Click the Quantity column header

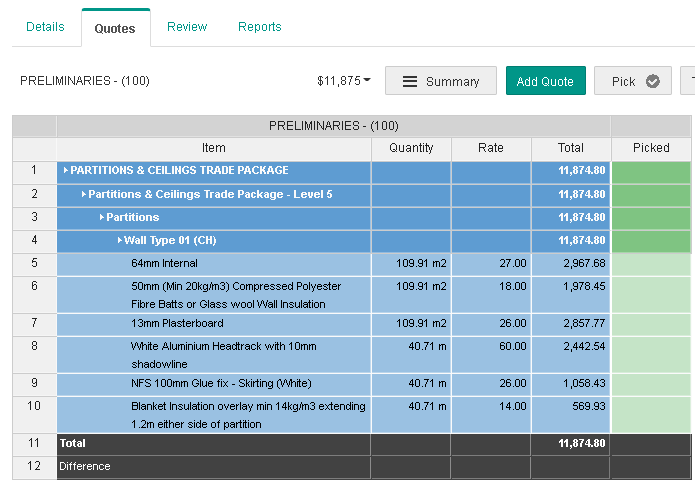411,148
